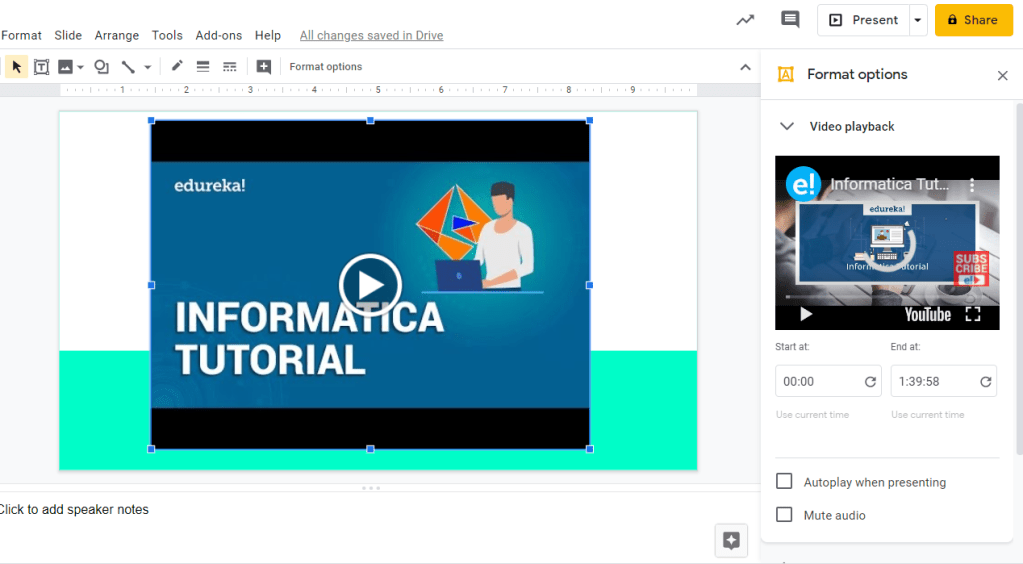The image size is (1023, 564).
Task: Open border dash style options
Action: (x=230, y=67)
